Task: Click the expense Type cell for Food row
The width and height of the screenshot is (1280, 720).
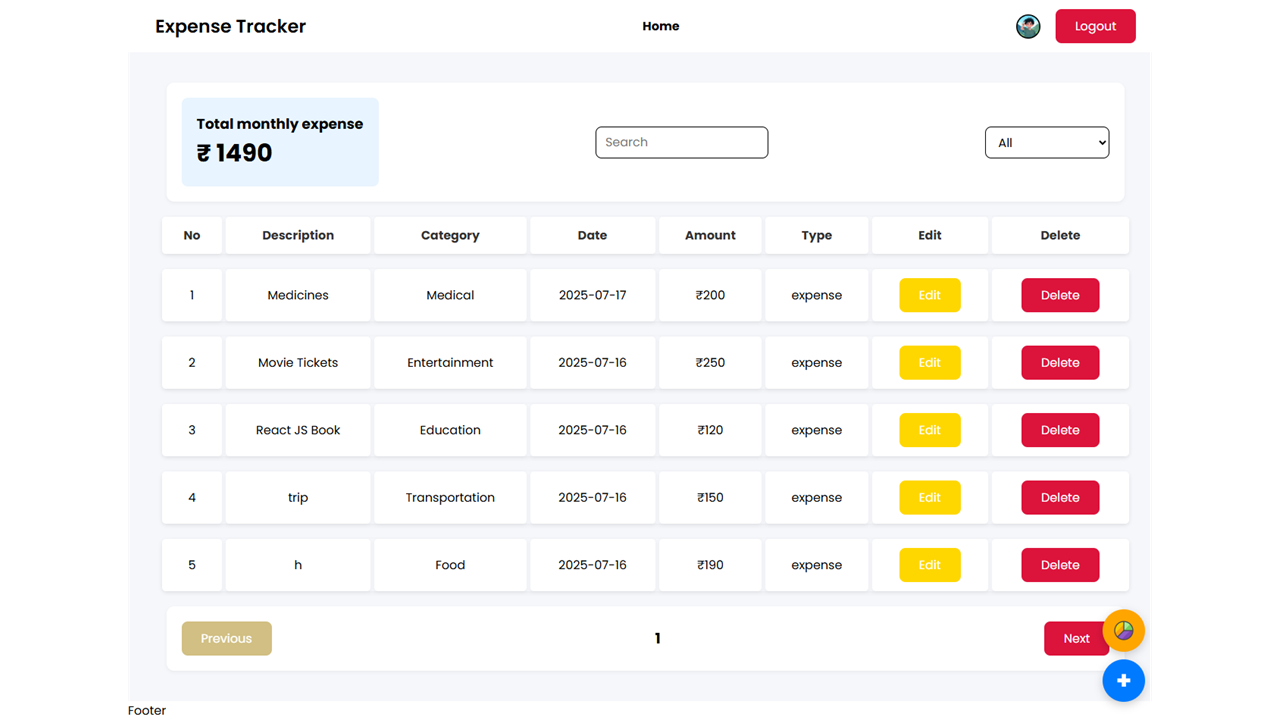Action: (817, 564)
